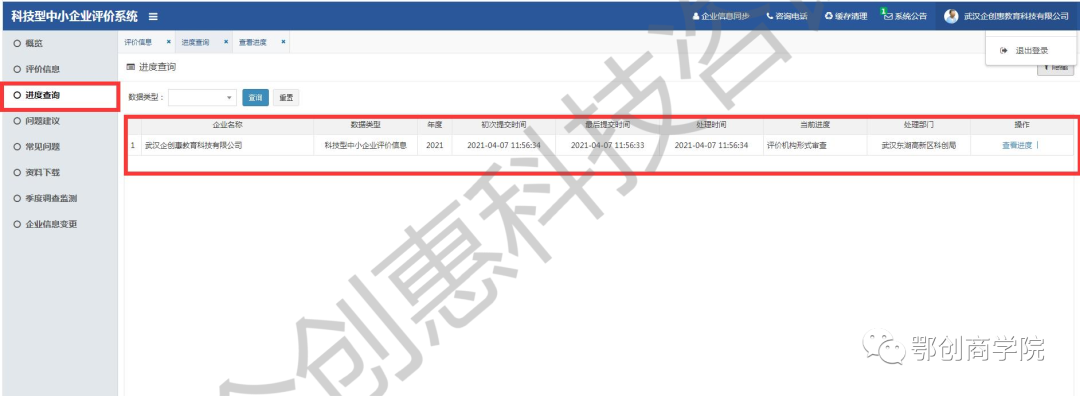The width and height of the screenshot is (1080, 396).
Task: Switch to the 评价信息 tab
Action: (138, 42)
